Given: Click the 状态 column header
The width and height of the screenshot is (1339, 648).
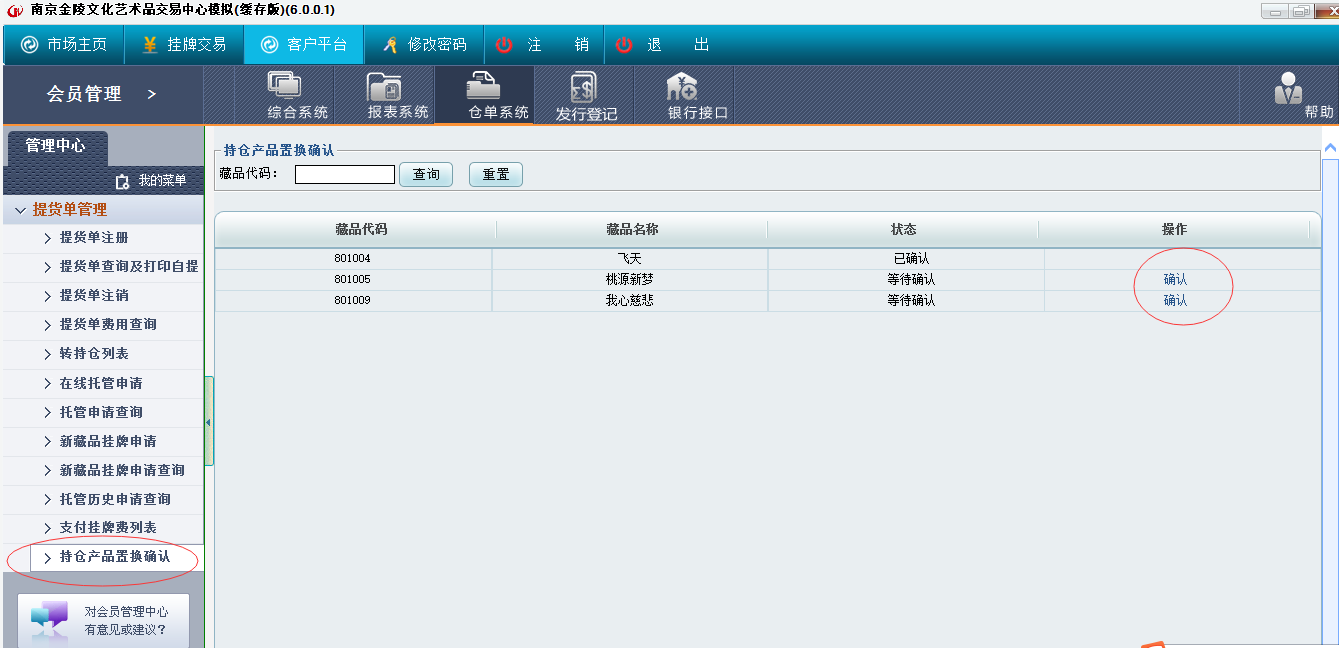Looking at the screenshot, I should (x=903, y=230).
